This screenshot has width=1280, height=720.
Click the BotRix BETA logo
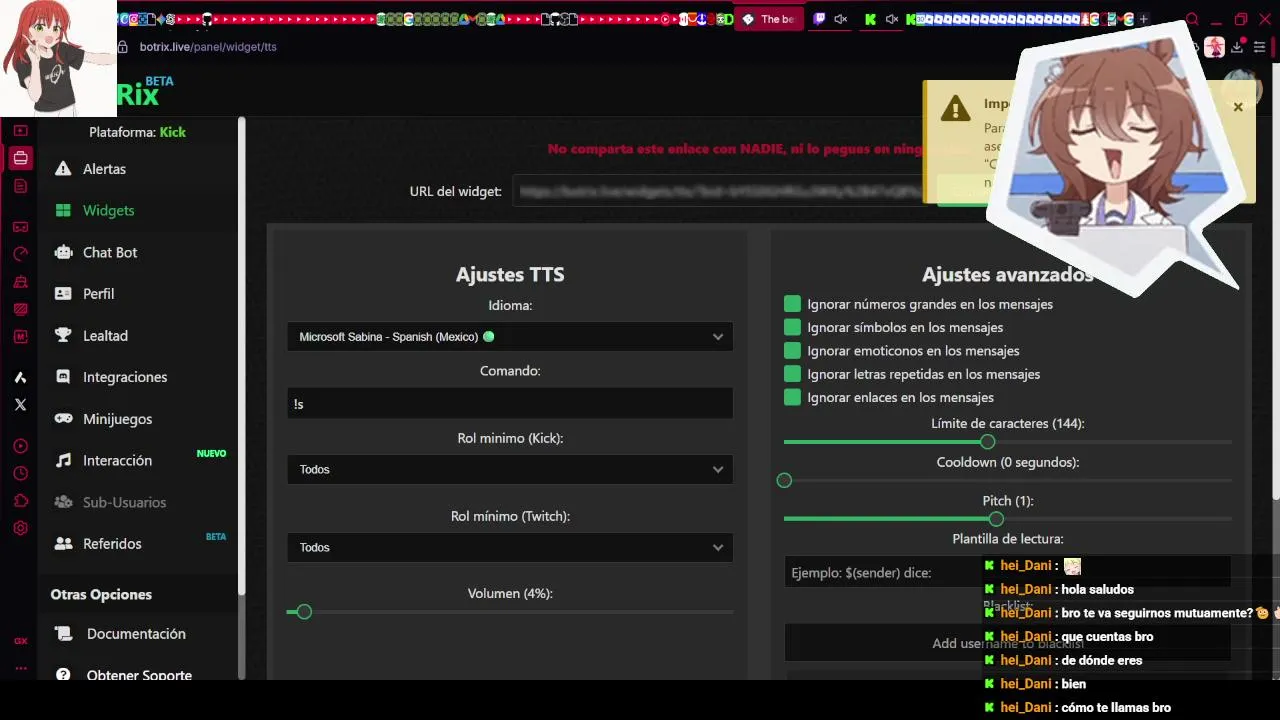click(x=145, y=92)
